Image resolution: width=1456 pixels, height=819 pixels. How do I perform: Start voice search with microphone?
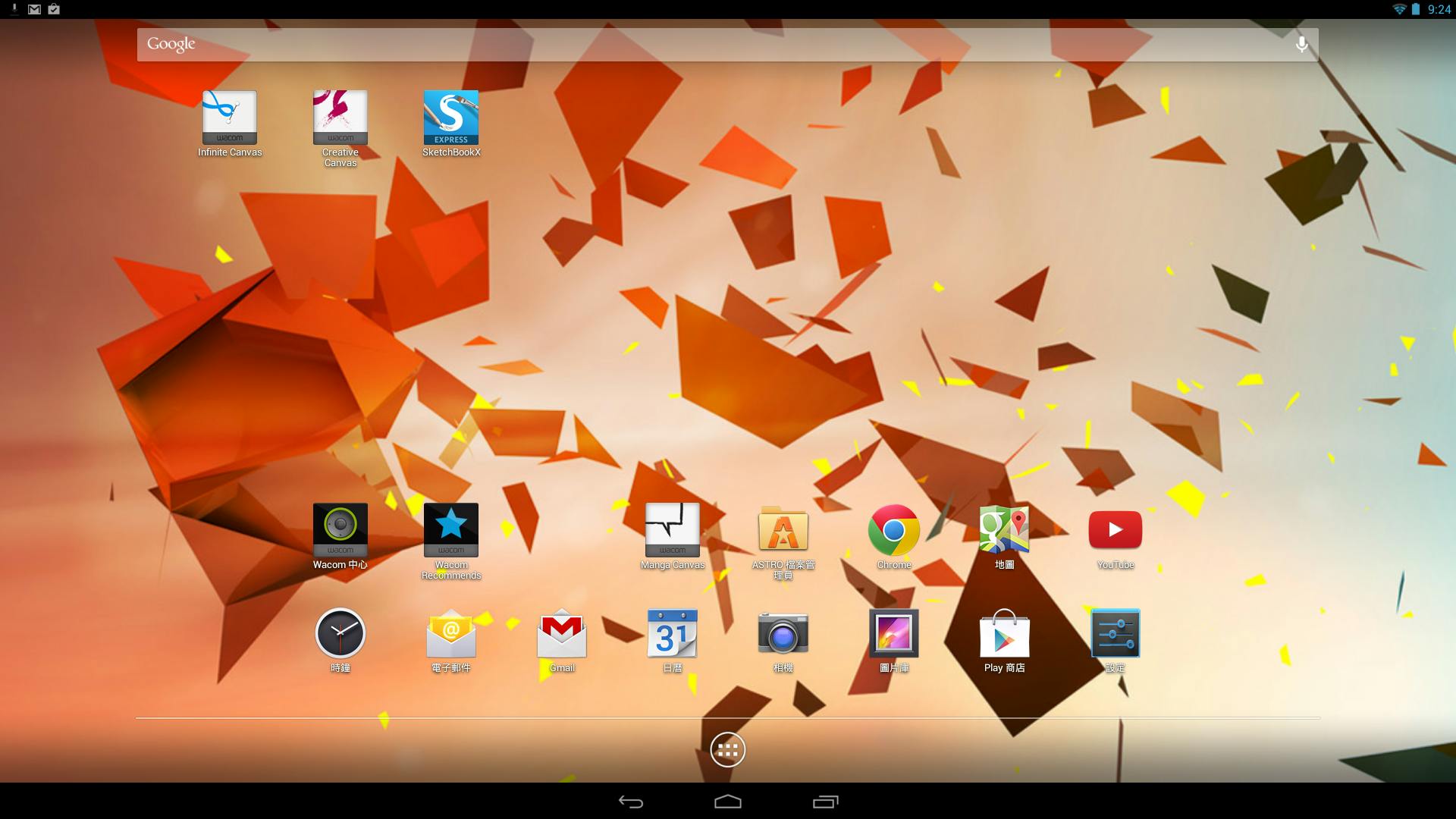(1301, 45)
